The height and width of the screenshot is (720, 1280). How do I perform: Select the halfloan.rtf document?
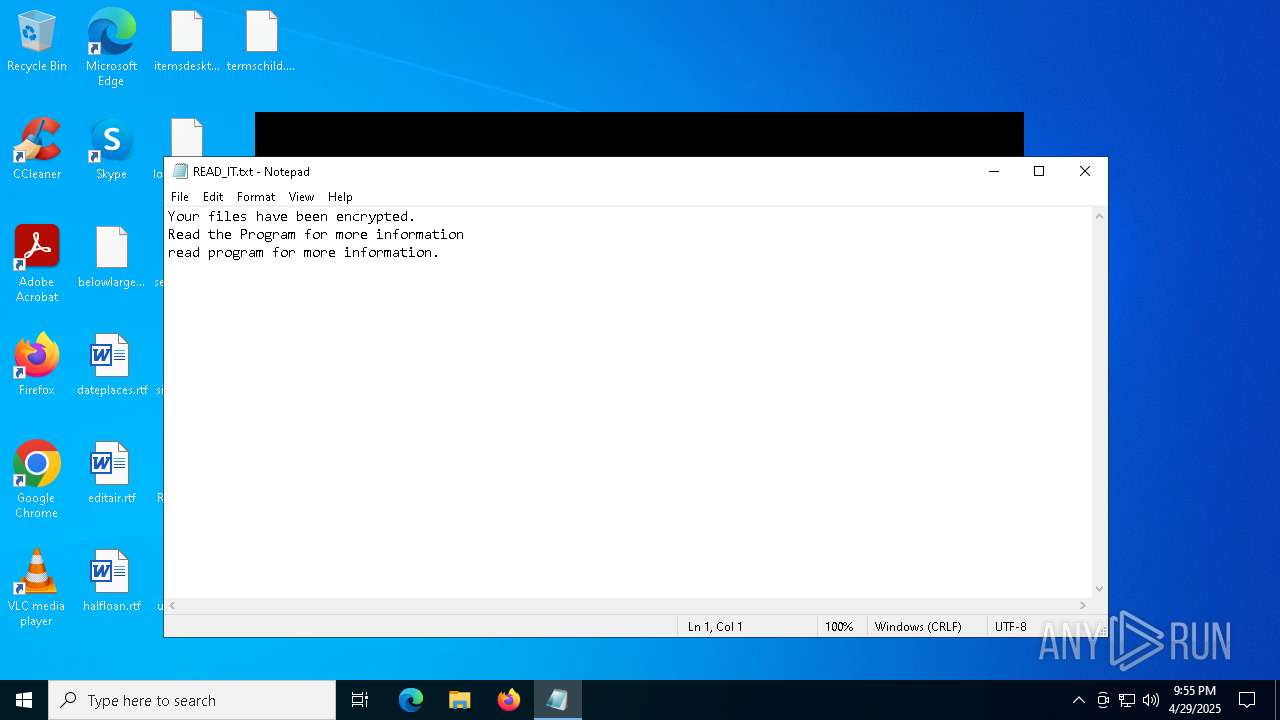click(x=111, y=581)
